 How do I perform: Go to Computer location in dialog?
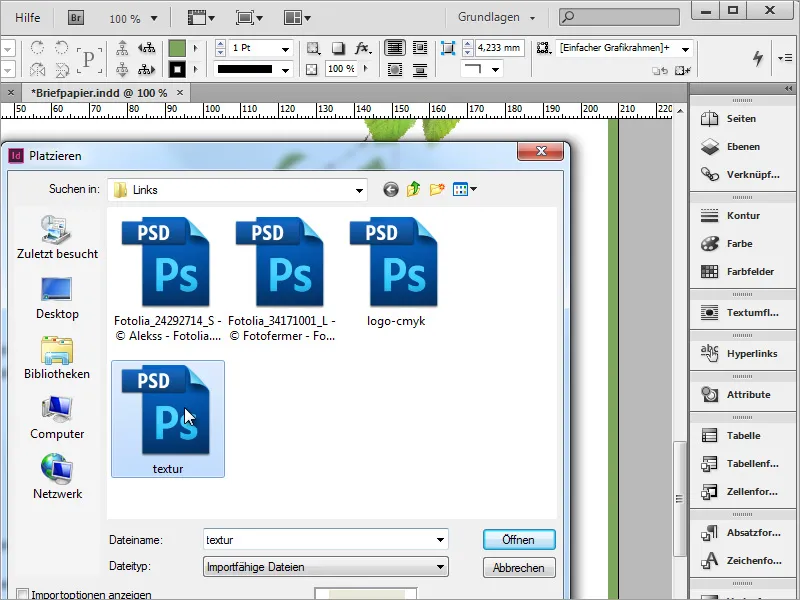57,418
